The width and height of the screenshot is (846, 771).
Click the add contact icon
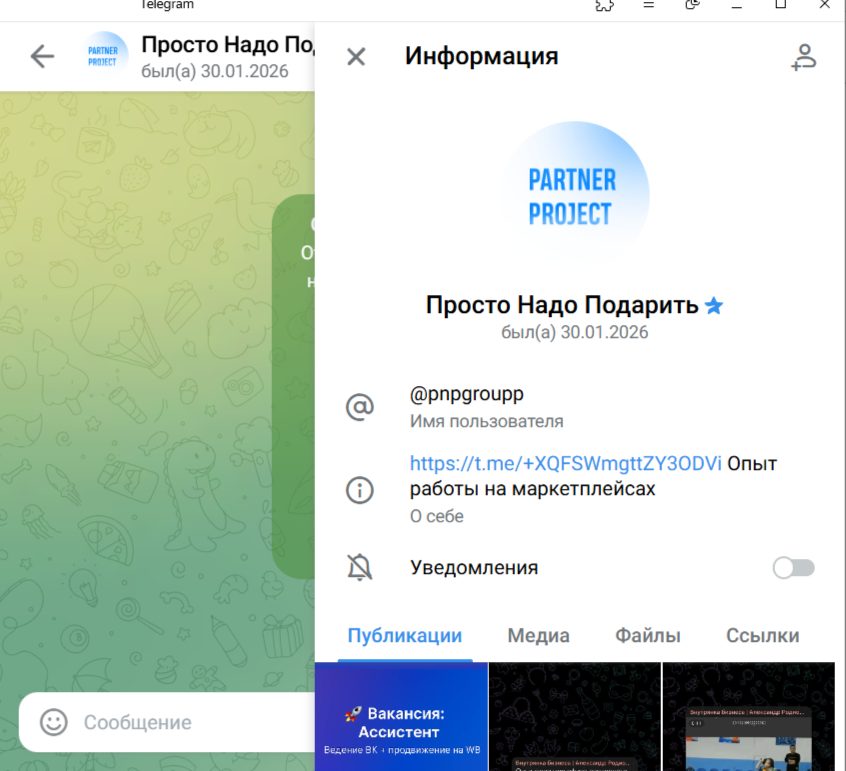point(803,57)
